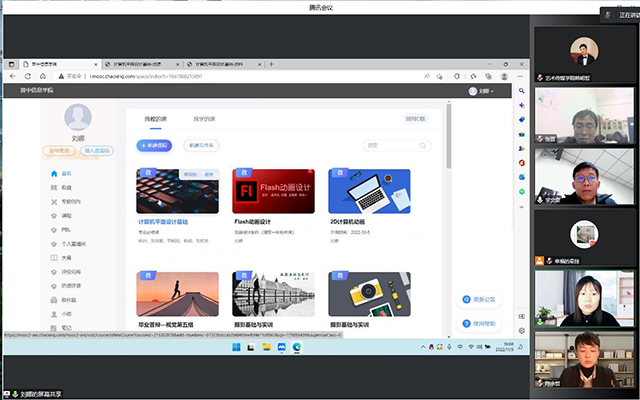640x400 pixels.
Task: Select the 我学的课 tab
Action: (204, 119)
